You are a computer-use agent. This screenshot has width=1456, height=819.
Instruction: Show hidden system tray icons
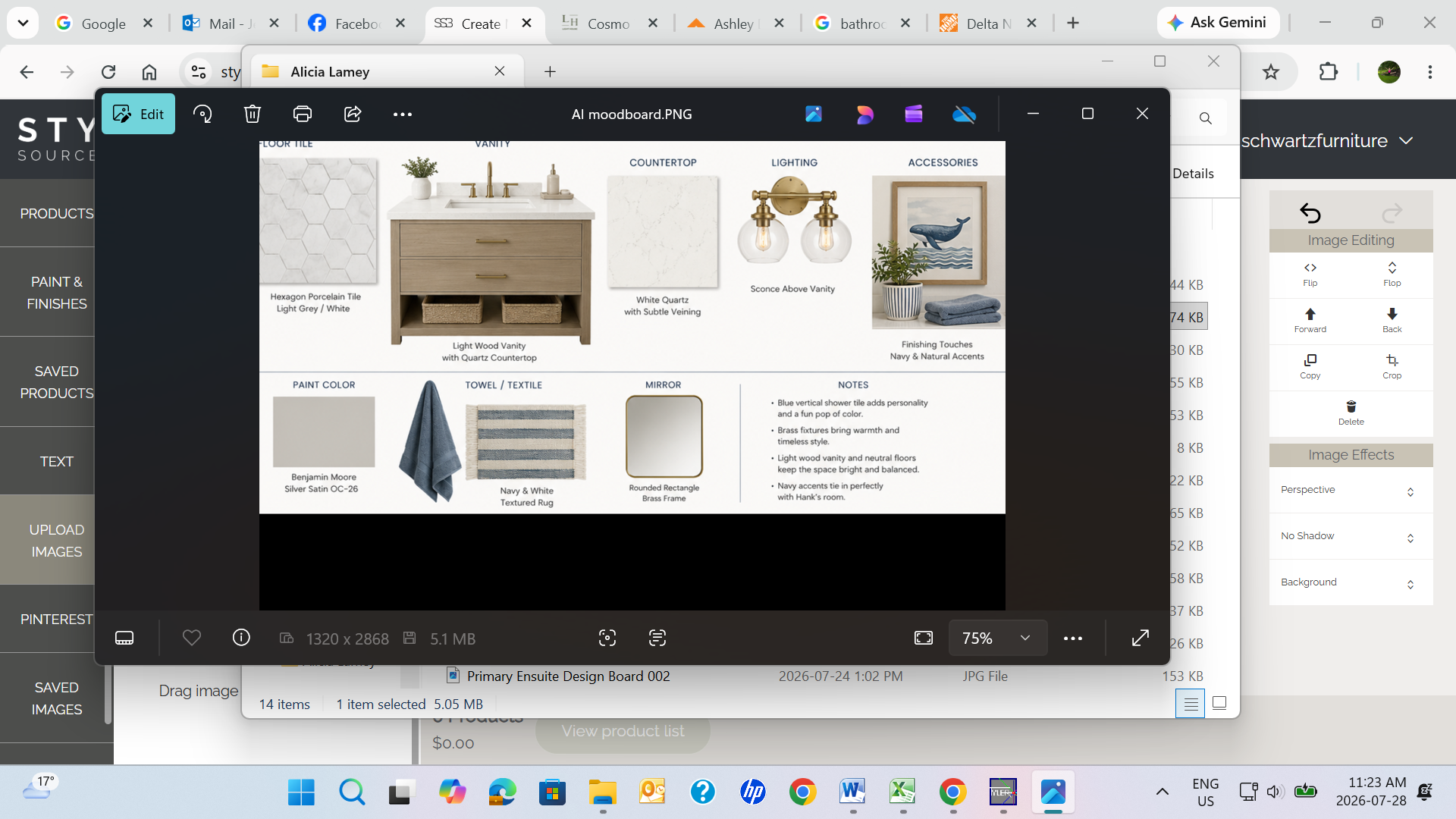coord(1162,792)
